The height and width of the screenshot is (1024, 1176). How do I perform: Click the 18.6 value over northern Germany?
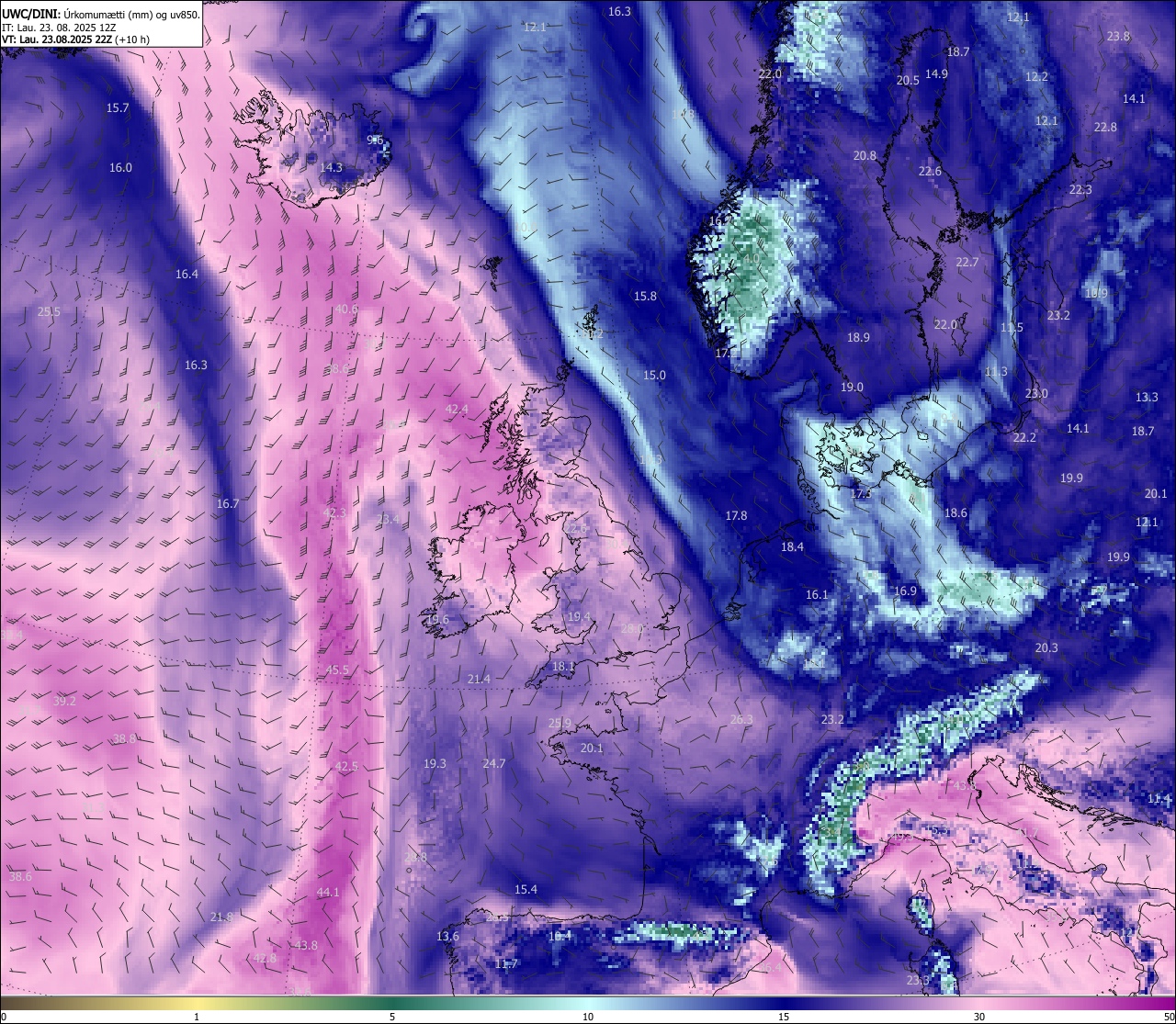(955, 512)
